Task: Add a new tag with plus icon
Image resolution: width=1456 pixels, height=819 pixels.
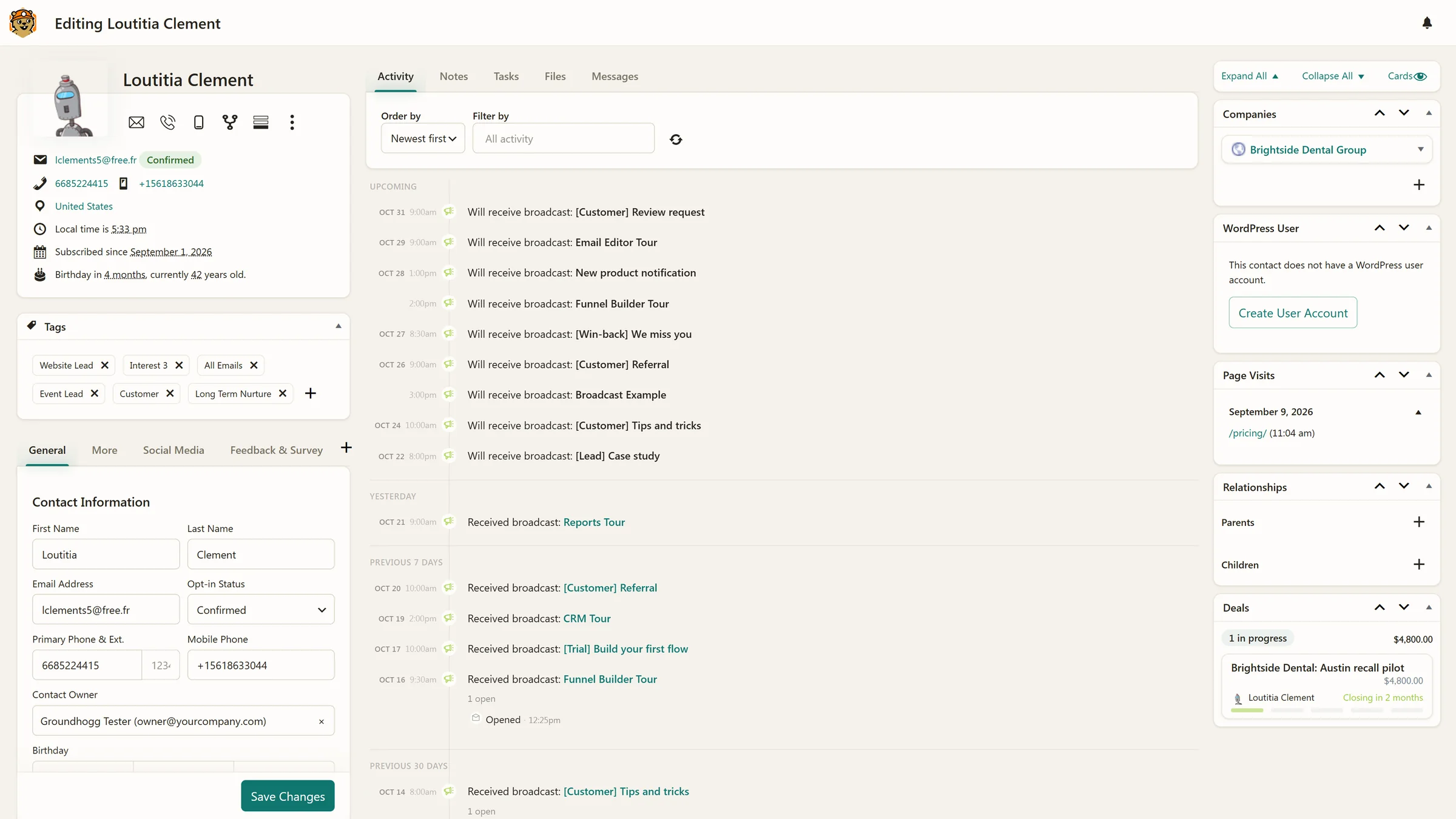Action: tap(311, 394)
